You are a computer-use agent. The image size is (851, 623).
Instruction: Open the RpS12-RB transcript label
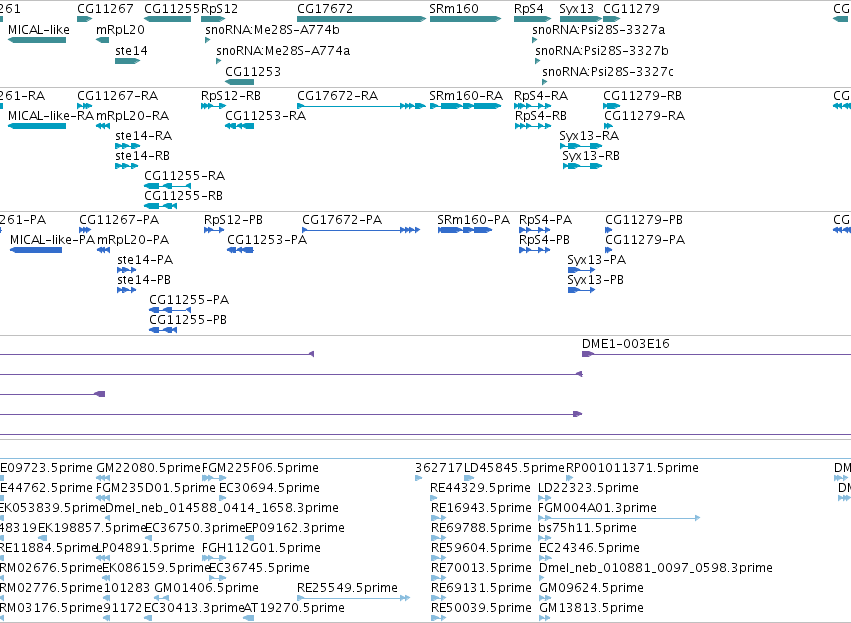pyautogui.click(x=231, y=96)
